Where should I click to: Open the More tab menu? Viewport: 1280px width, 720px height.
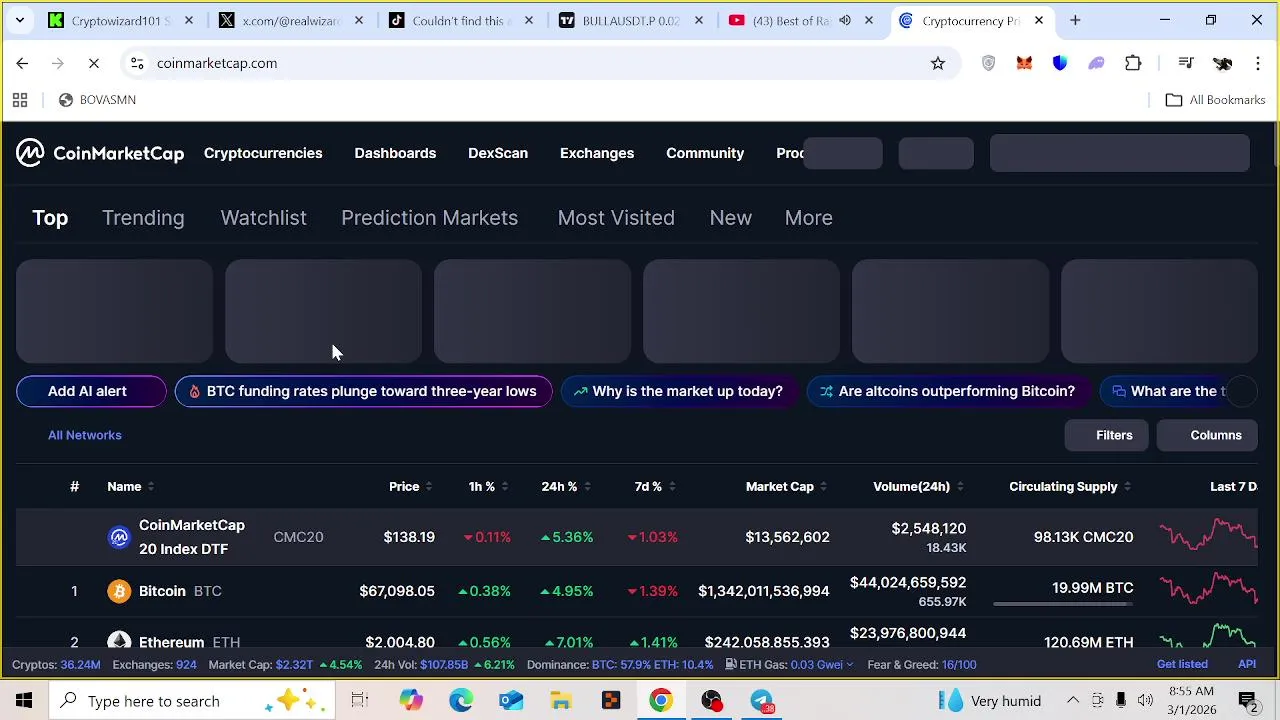[808, 218]
